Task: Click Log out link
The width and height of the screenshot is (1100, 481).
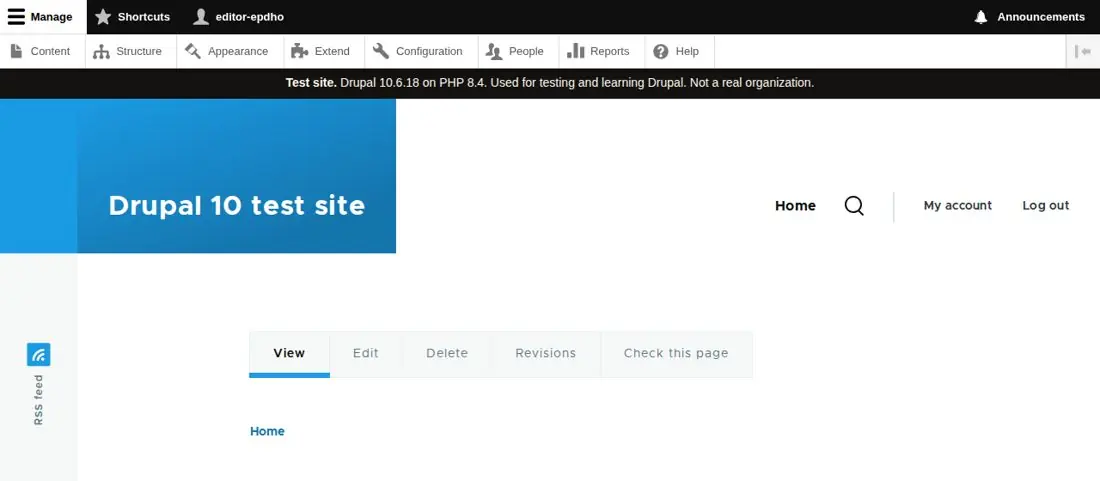Action: tap(1045, 205)
